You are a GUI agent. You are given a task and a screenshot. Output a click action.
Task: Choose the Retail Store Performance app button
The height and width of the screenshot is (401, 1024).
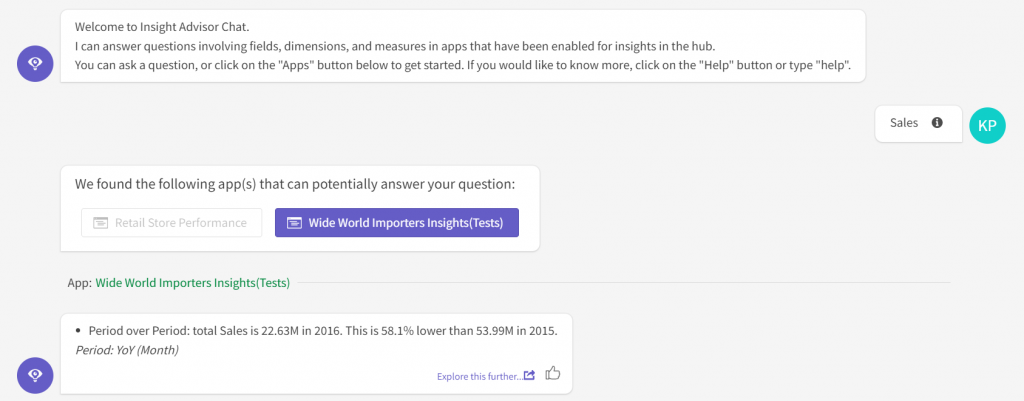click(x=172, y=223)
